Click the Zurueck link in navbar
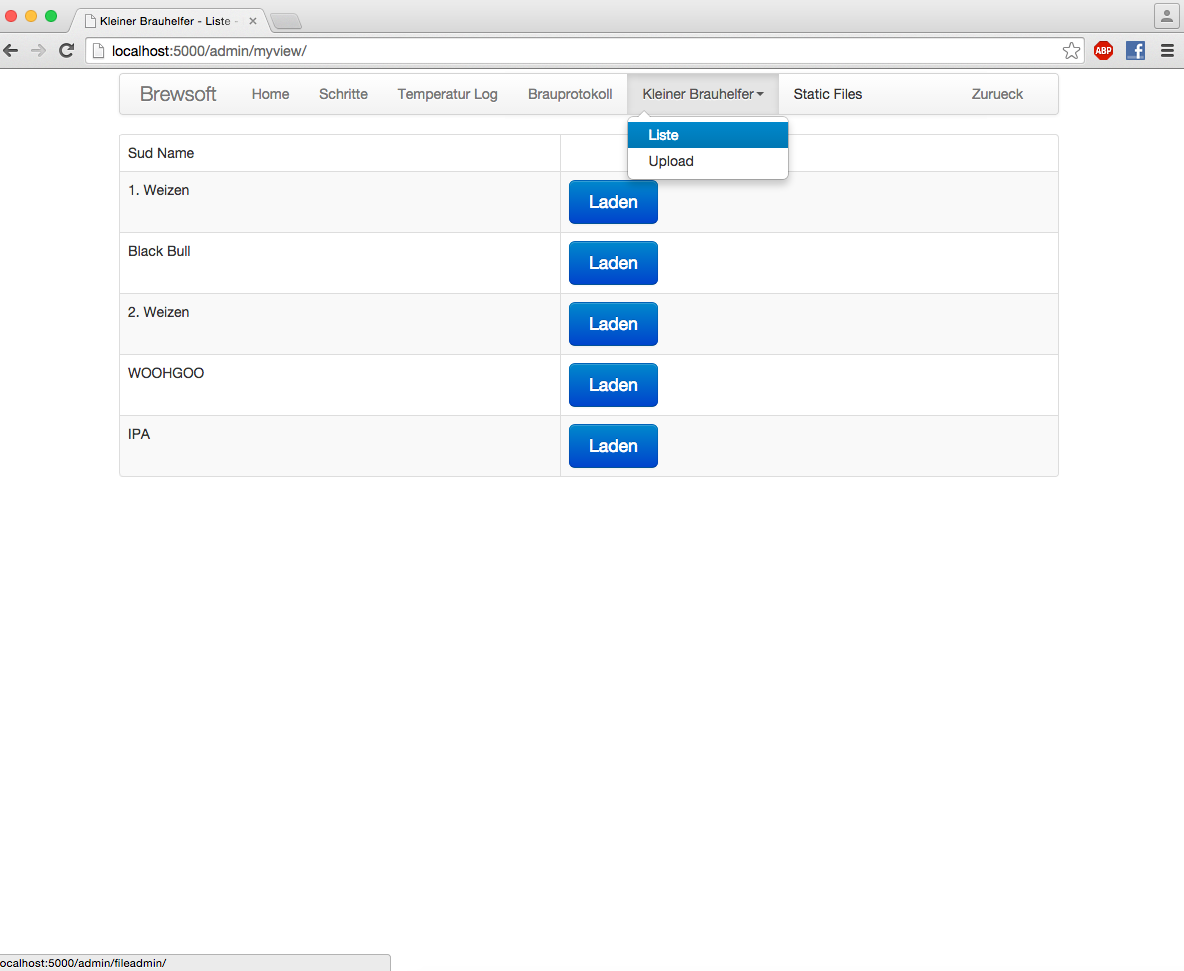Viewport: 1184px width, 971px height. [x=997, y=94]
